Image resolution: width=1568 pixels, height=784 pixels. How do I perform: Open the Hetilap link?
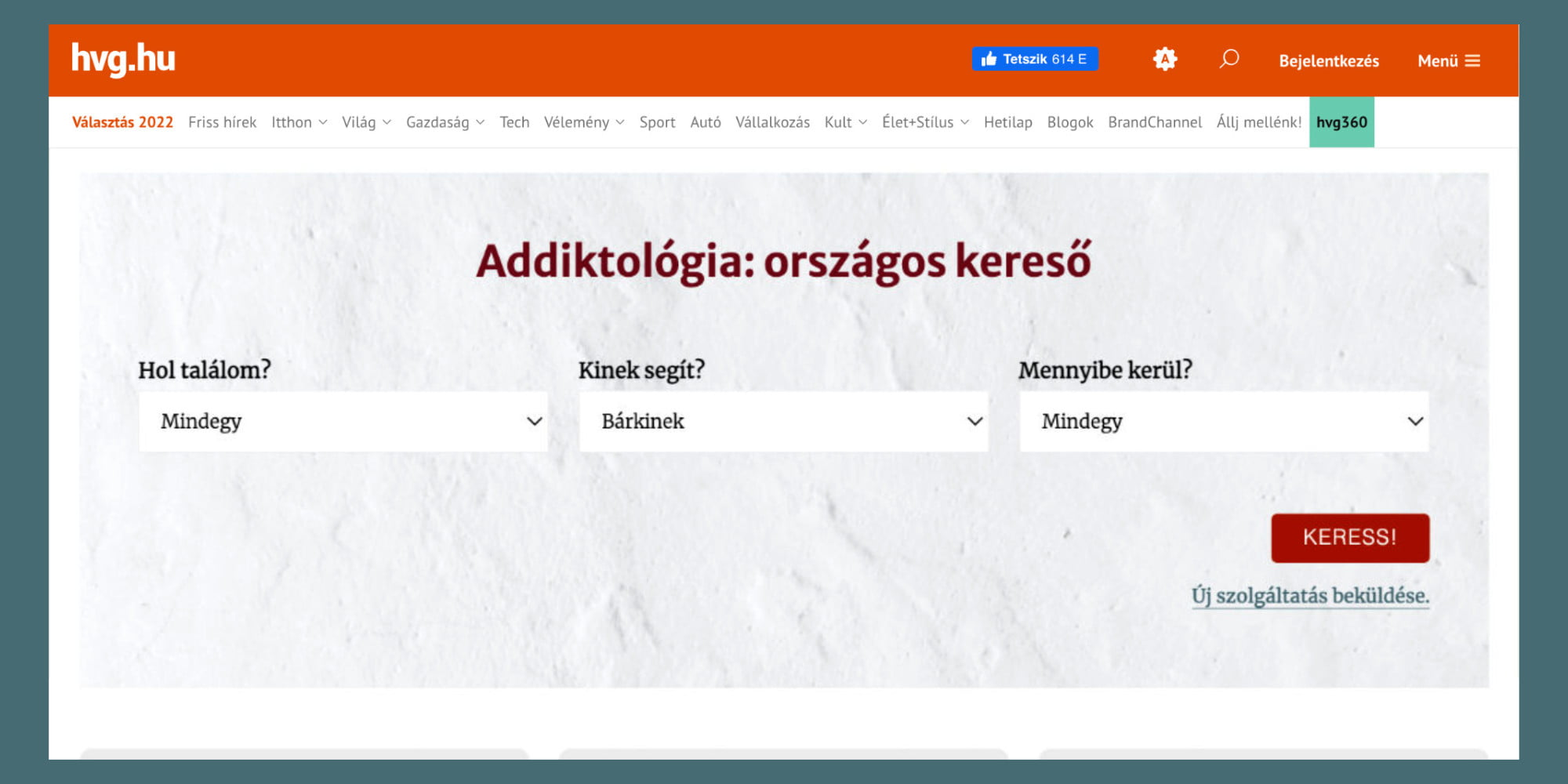pyautogui.click(x=1008, y=122)
